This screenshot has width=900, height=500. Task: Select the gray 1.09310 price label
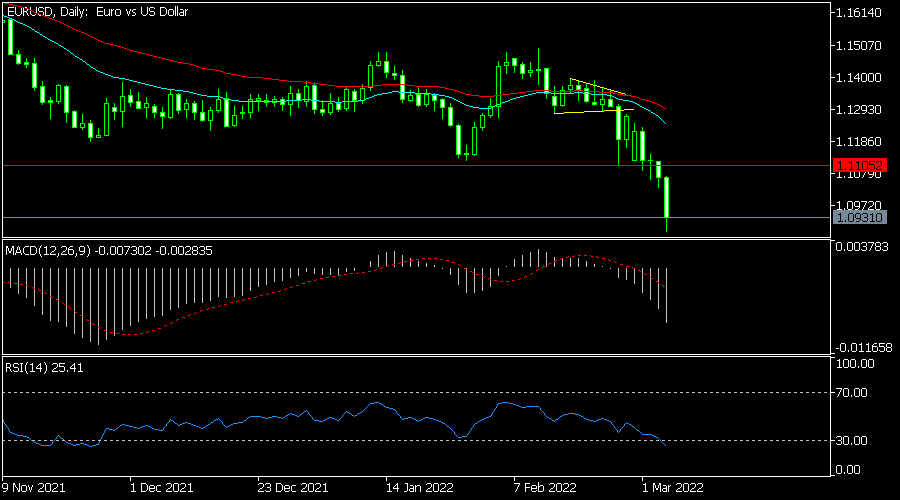point(859,218)
